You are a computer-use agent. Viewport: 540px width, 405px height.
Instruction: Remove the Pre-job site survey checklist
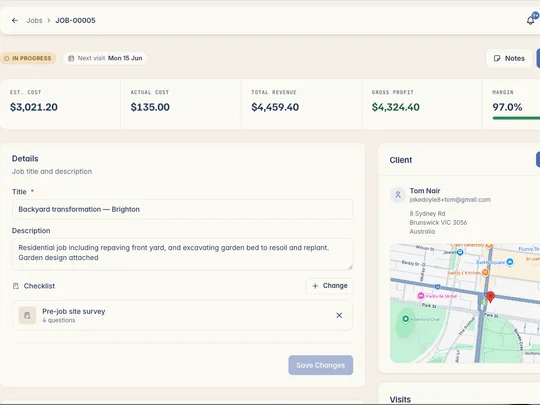point(339,315)
